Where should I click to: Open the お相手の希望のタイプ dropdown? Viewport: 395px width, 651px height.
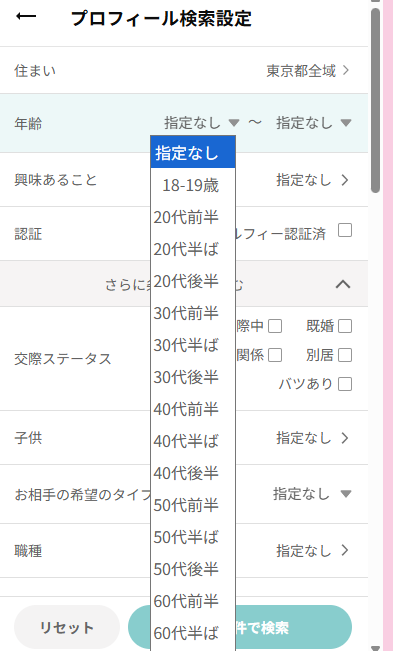pos(312,494)
